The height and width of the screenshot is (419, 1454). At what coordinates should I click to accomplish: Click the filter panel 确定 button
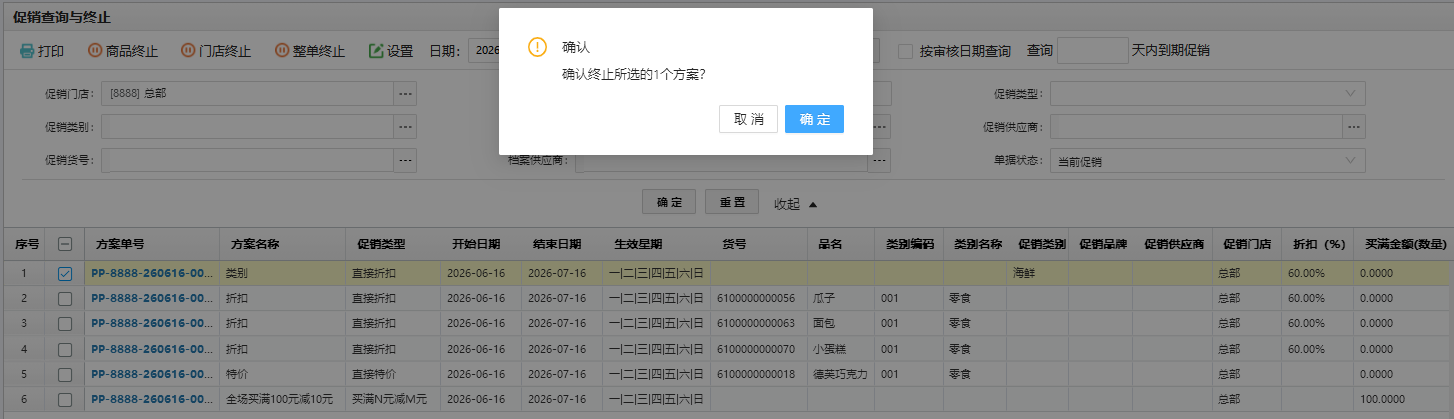[669, 203]
